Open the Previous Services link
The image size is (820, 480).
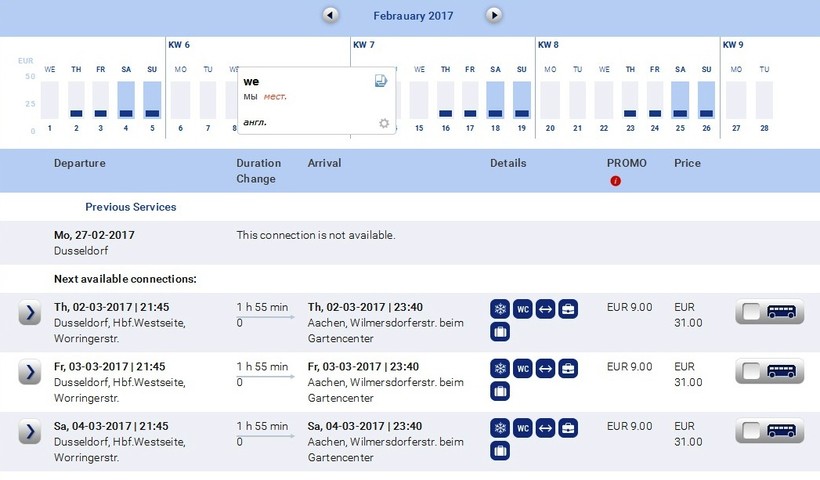tap(130, 207)
